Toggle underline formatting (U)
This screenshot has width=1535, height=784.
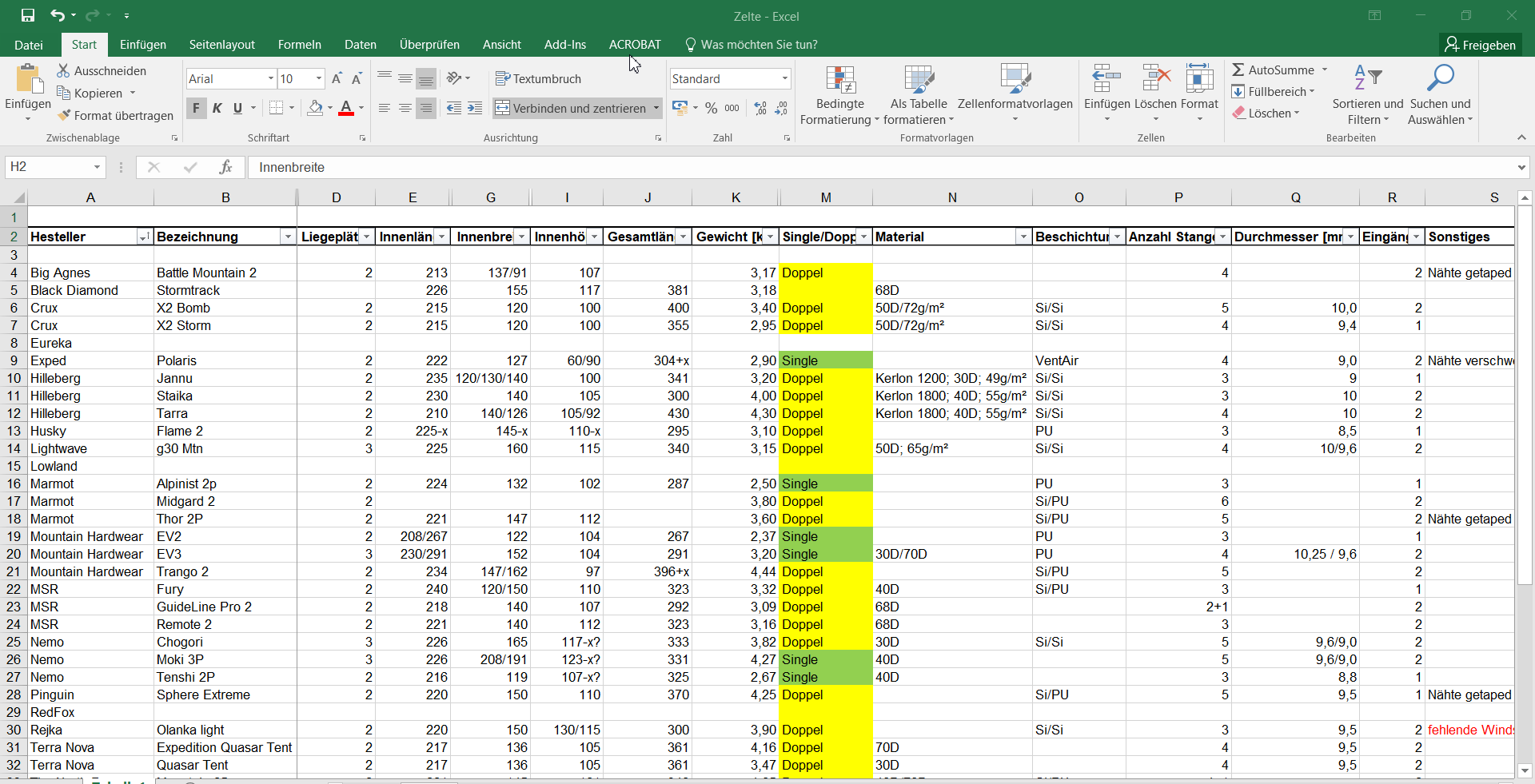coord(237,107)
